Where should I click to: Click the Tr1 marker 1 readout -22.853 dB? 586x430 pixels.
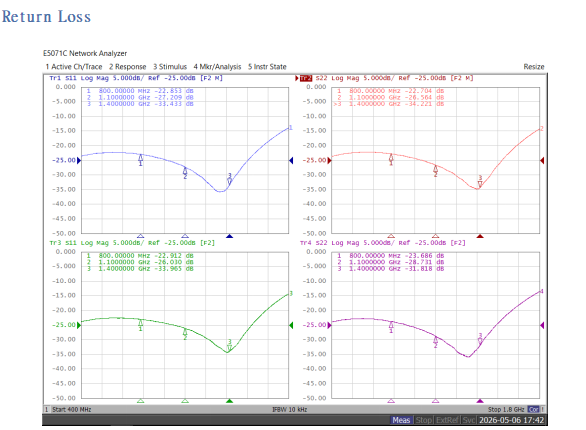coord(140,91)
